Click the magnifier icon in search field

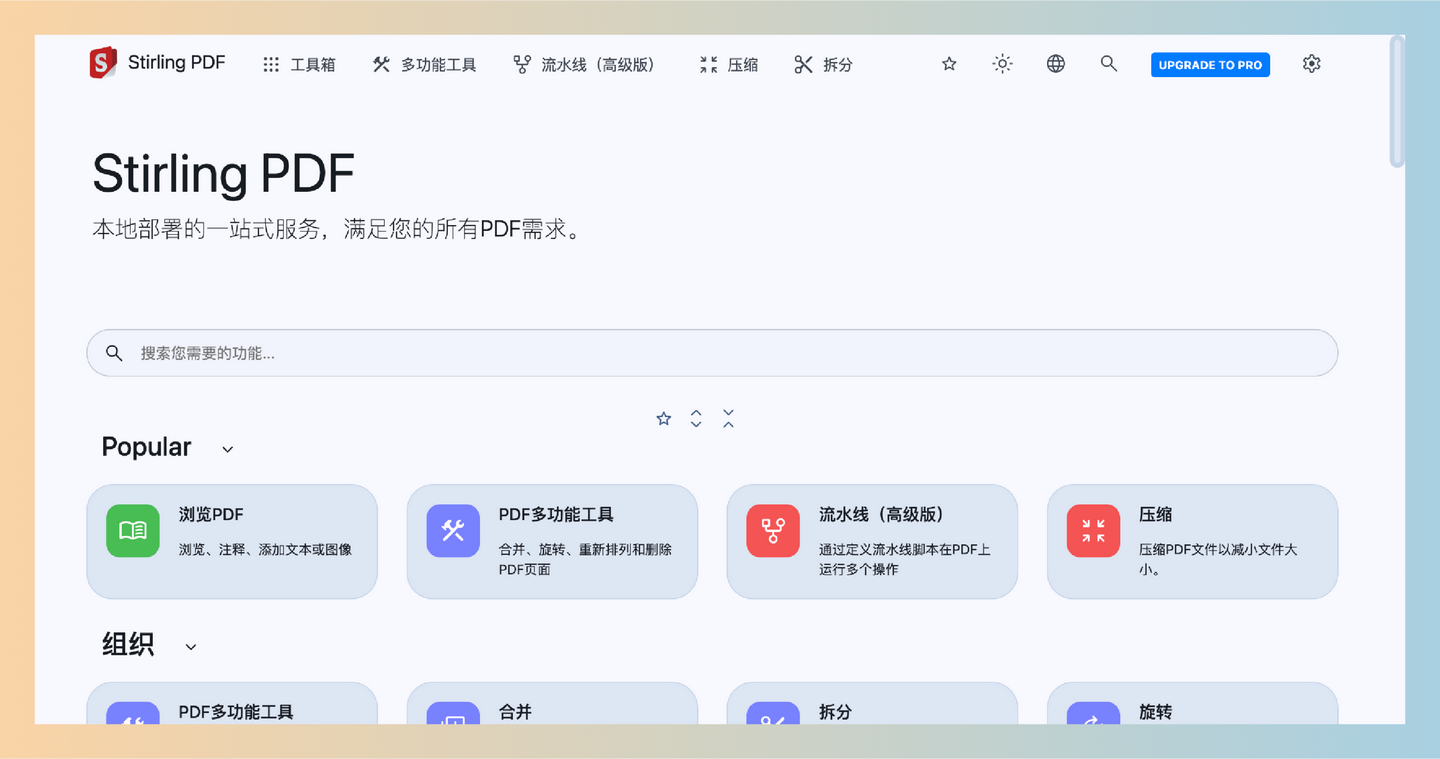[x=114, y=353]
